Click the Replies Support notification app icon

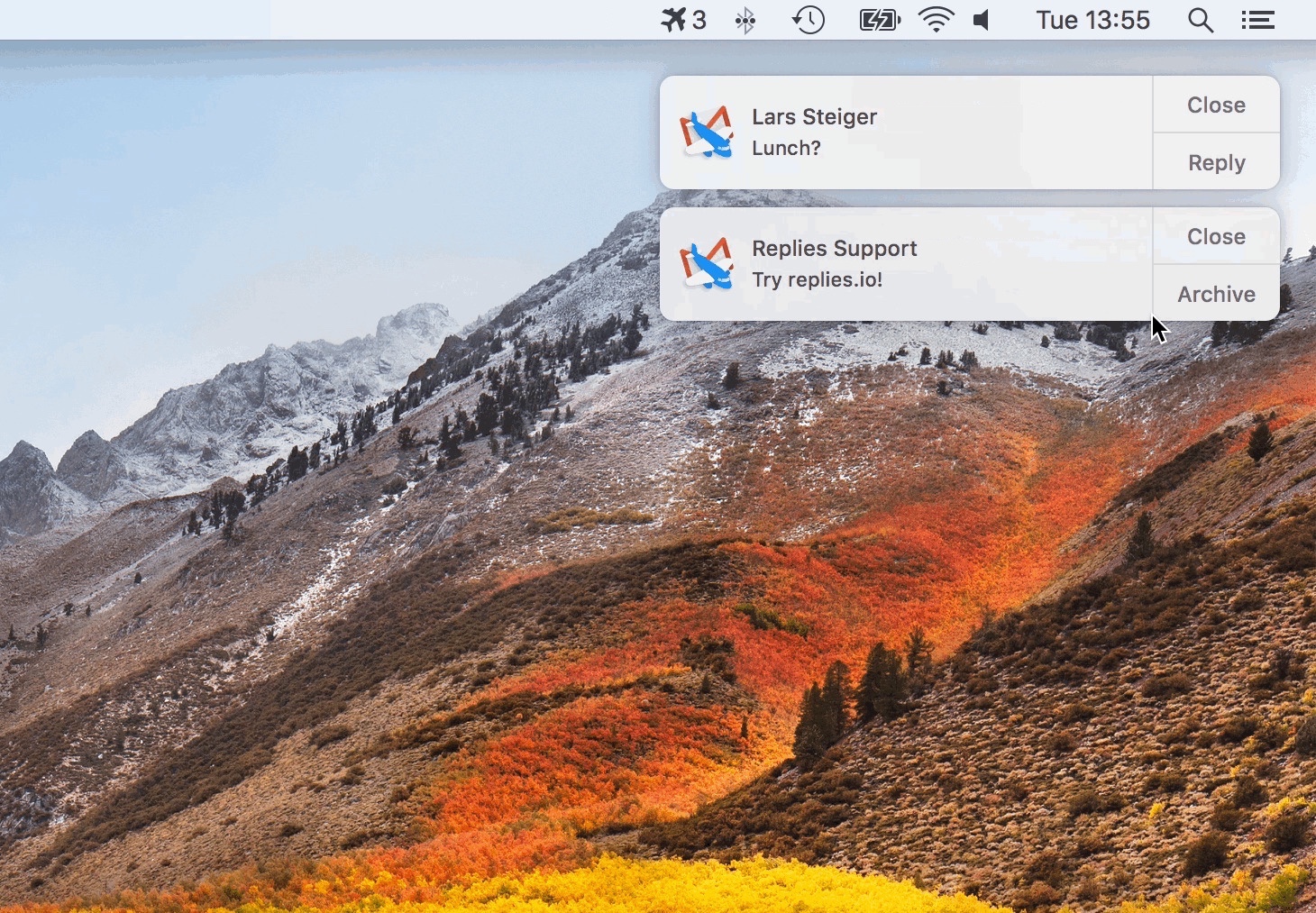[x=709, y=264]
